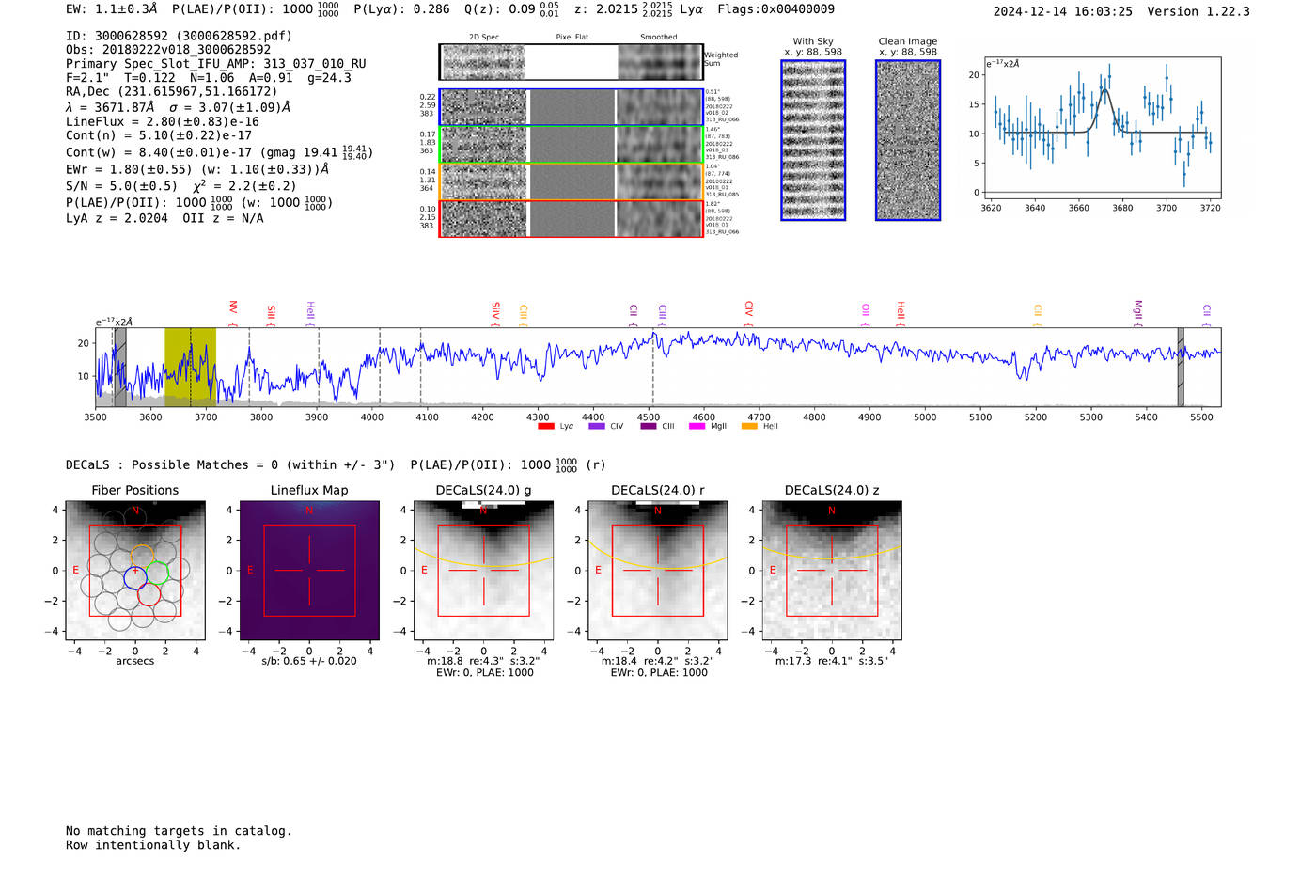Image resolution: width=1316 pixels, height=896 pixels.
Task: Click the λ = 3671.87Å wavelength line
Action: tap(179, 107)
